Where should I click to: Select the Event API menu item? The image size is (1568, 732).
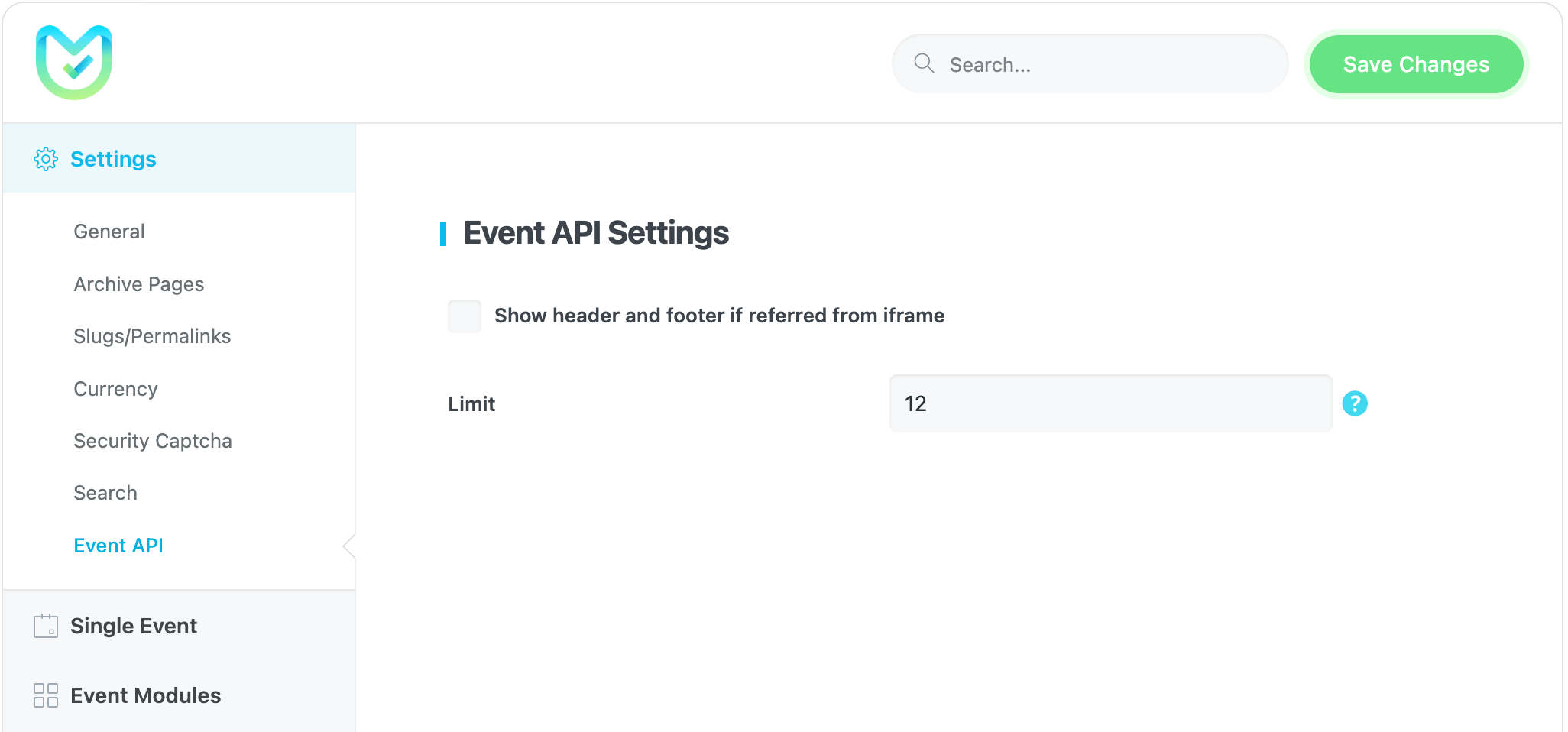point(118,546)
